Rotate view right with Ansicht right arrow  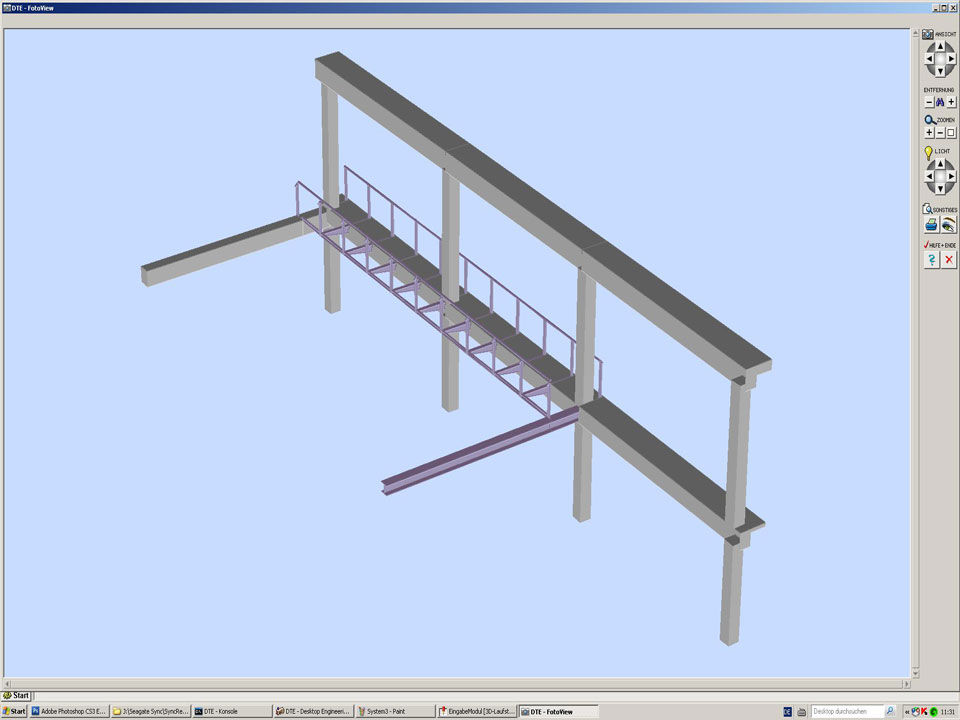click(x=951, y=59)
